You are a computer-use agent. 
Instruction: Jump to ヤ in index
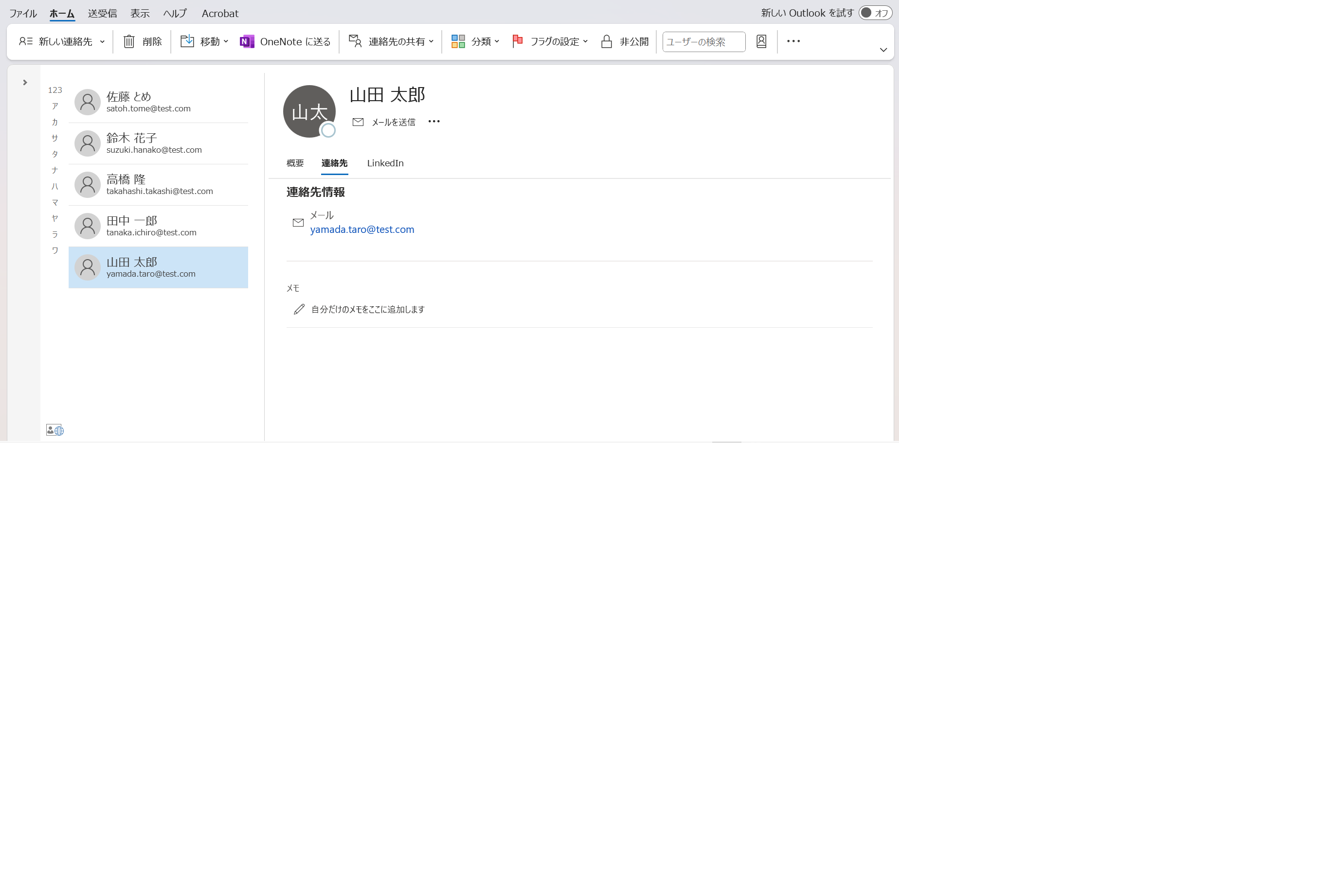click(55, 218)
